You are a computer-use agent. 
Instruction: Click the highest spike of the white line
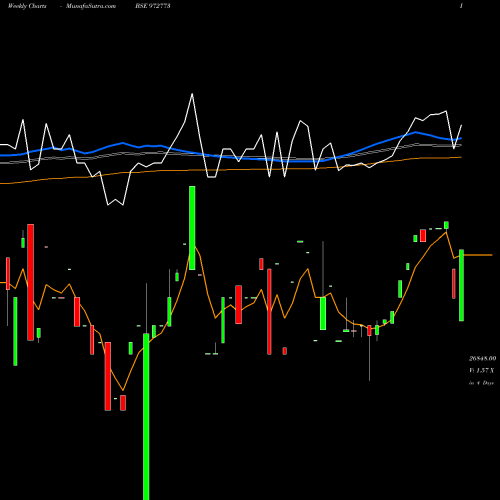point(192,94)
